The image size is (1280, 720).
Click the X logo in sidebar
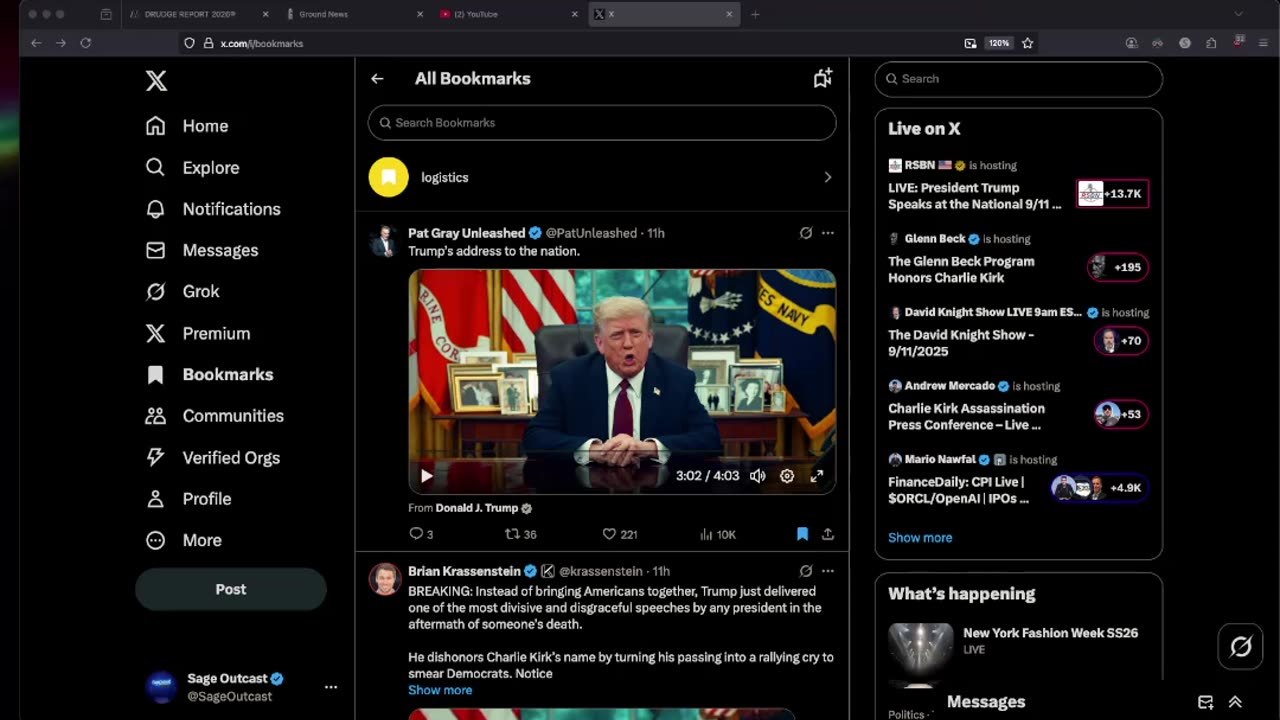point(156,81)
